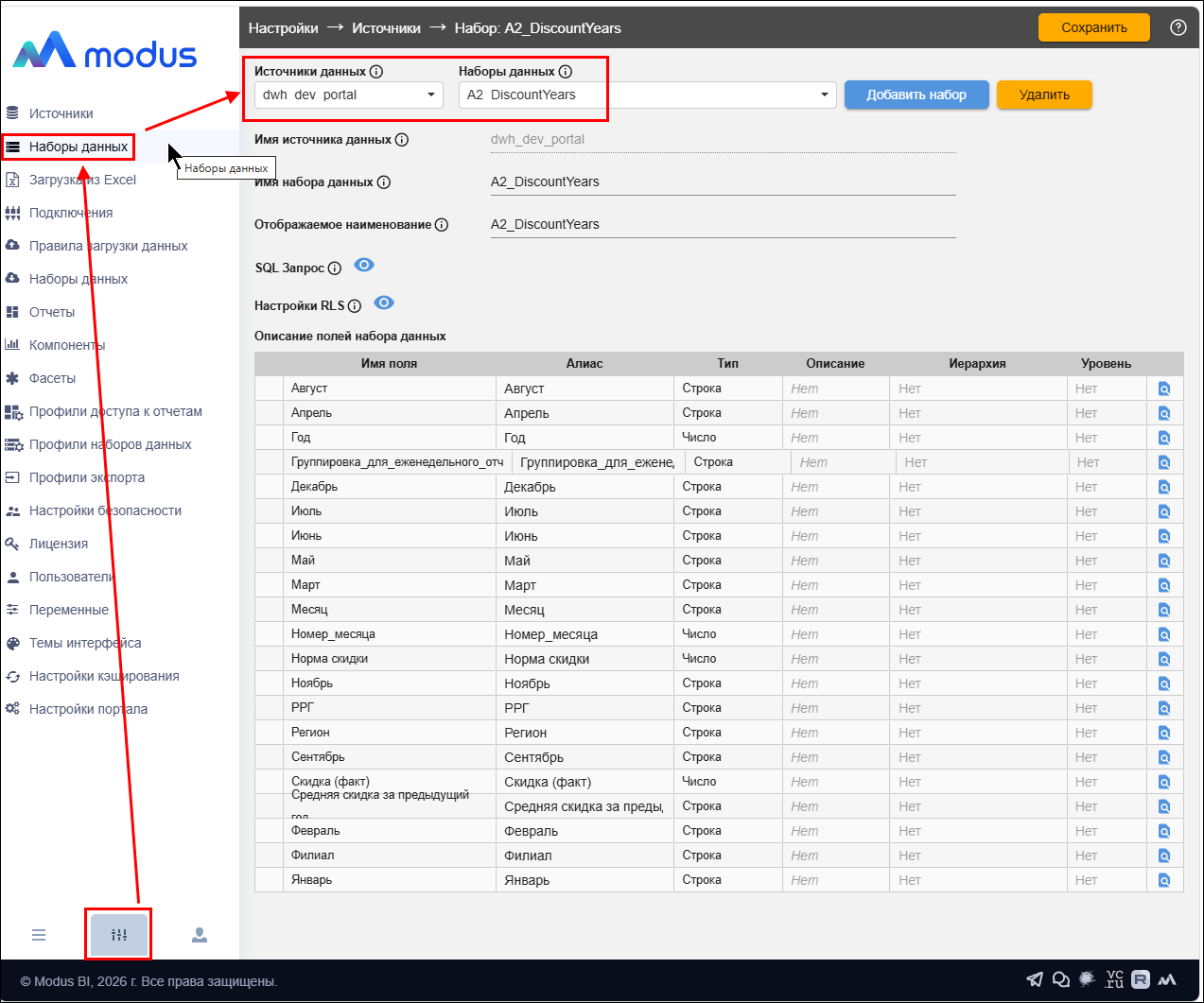This screenshot has width=1204, height=1003.
Task: Open field details icon for Год row
Action: [x=1164, y=438]
